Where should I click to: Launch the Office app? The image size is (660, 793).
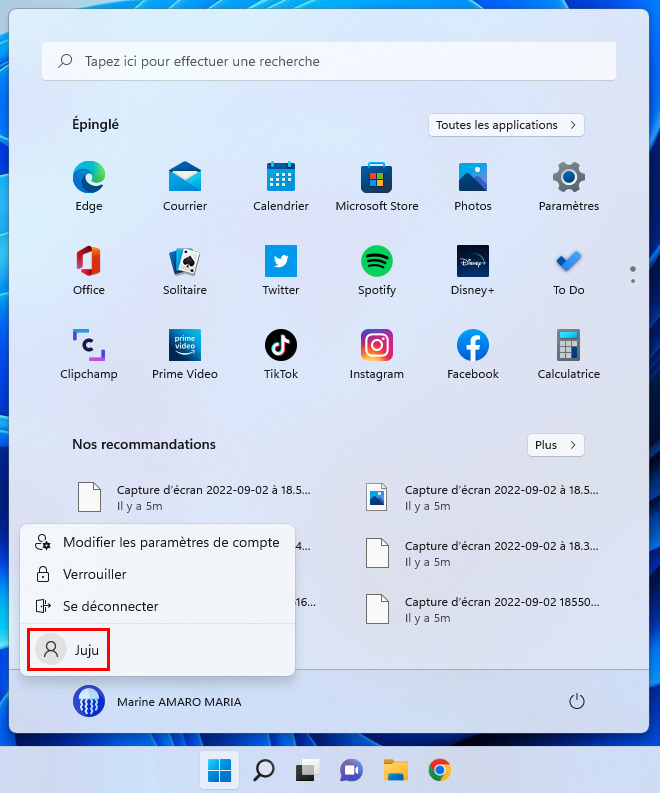pos(89,270)
